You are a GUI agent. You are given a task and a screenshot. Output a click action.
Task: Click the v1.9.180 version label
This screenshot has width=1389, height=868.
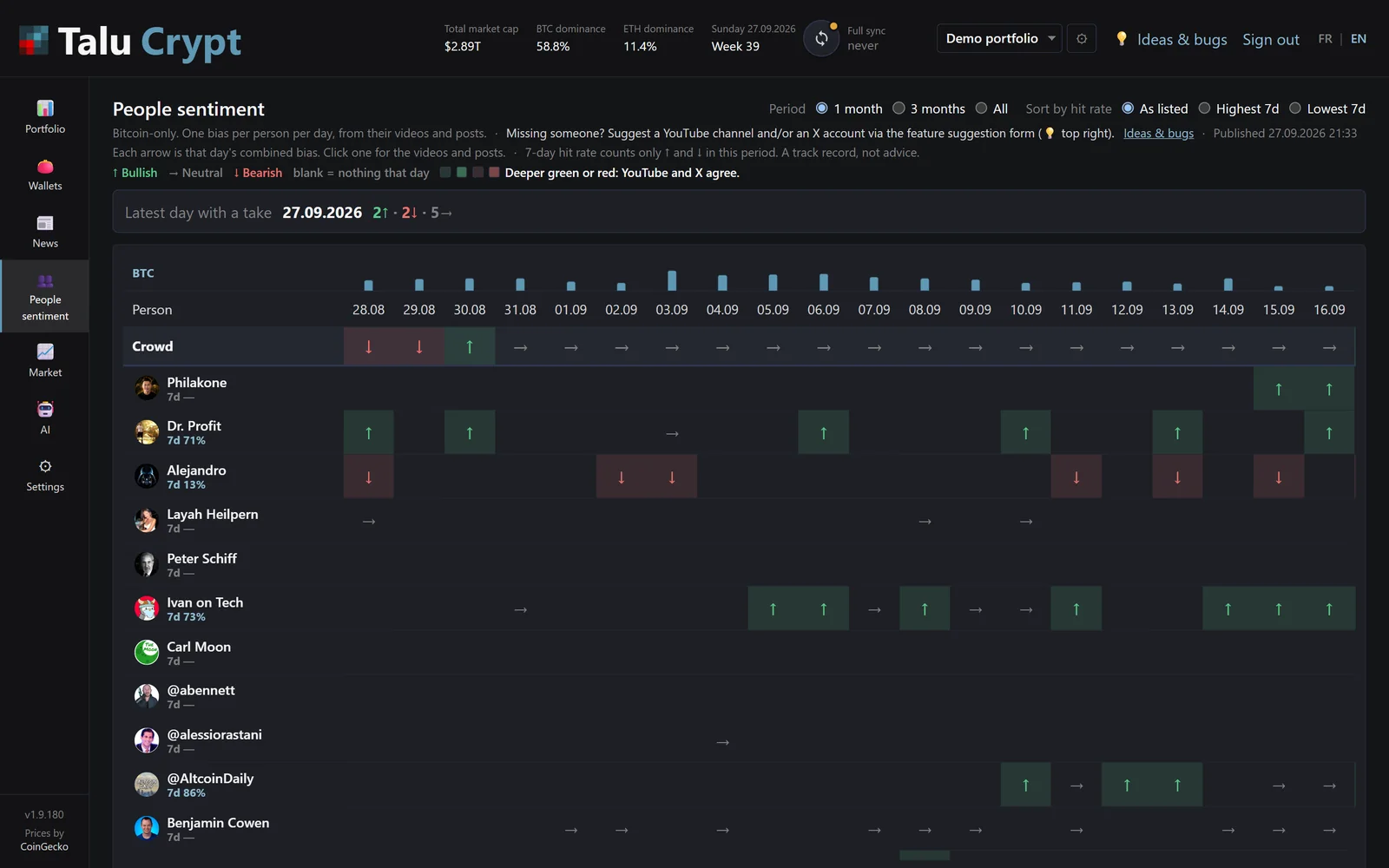44,815
